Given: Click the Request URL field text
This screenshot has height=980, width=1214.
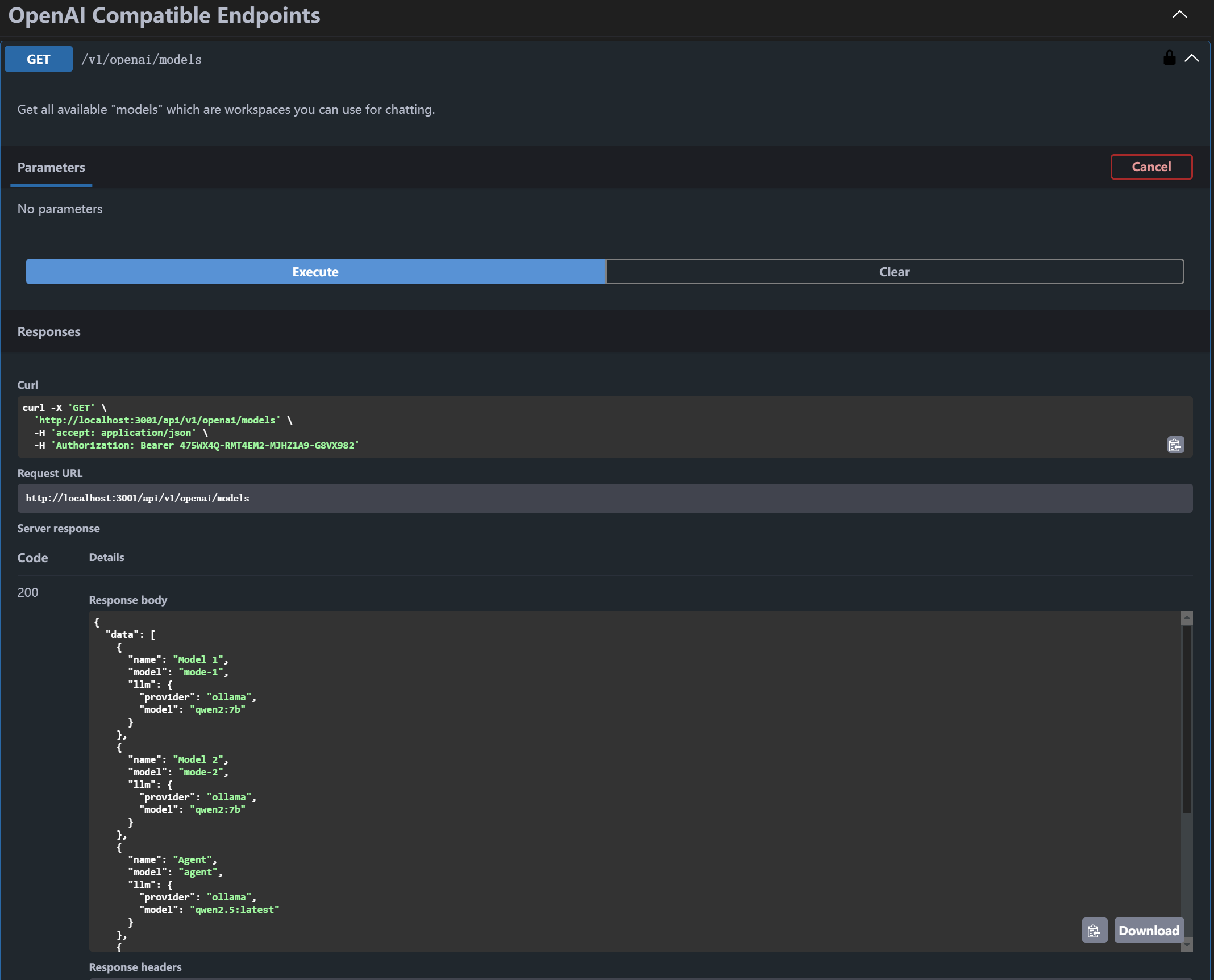Looking at the screenshot, I should (138, 498).
